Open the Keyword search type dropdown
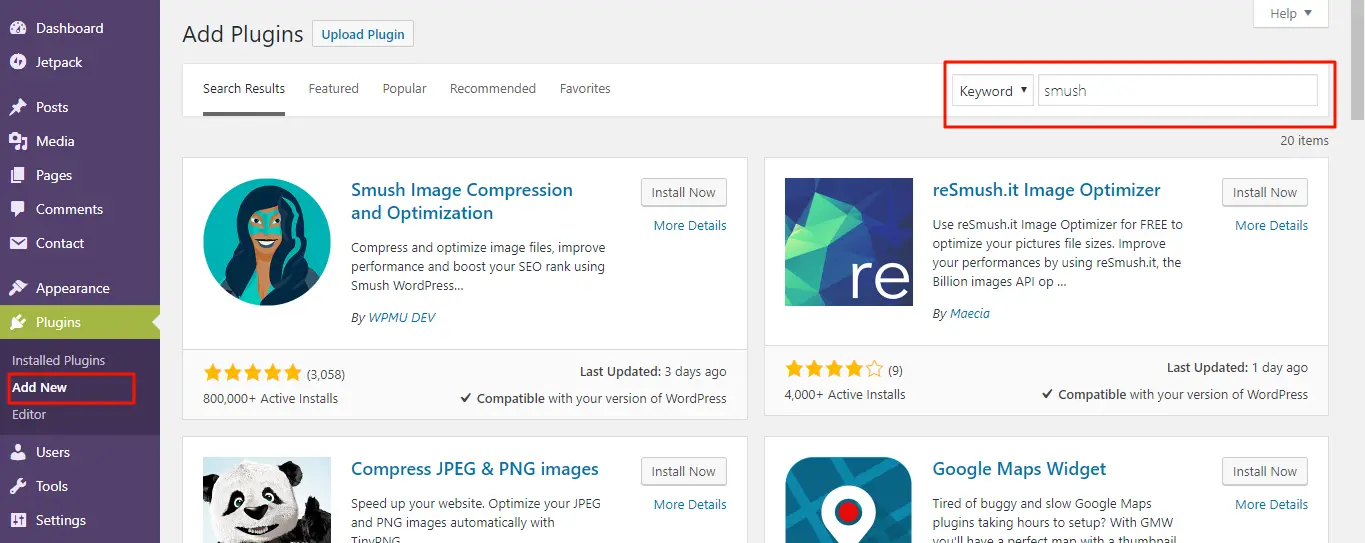 [x=993, y=90]
